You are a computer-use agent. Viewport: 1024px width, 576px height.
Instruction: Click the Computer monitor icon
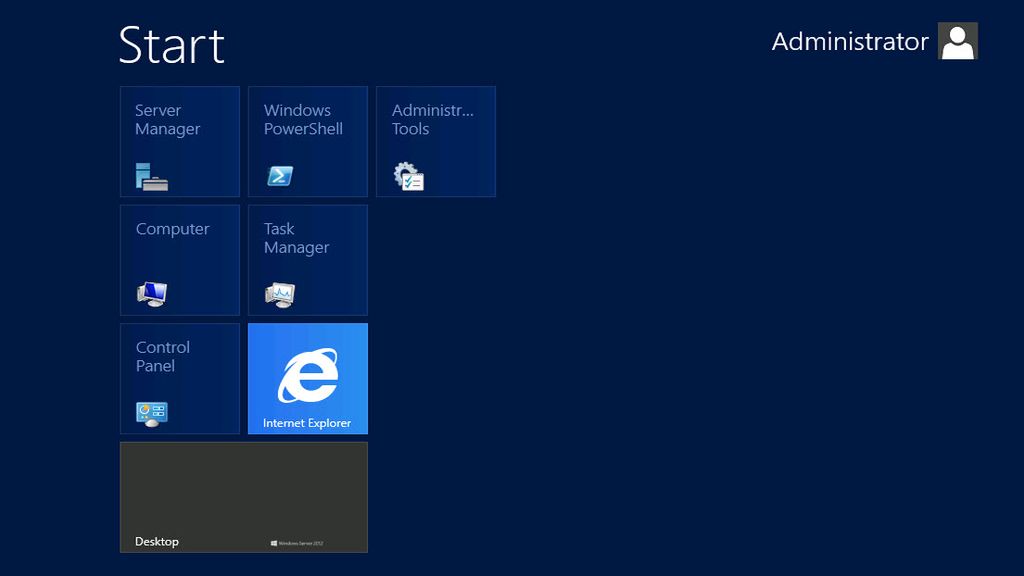coord(153,294)
